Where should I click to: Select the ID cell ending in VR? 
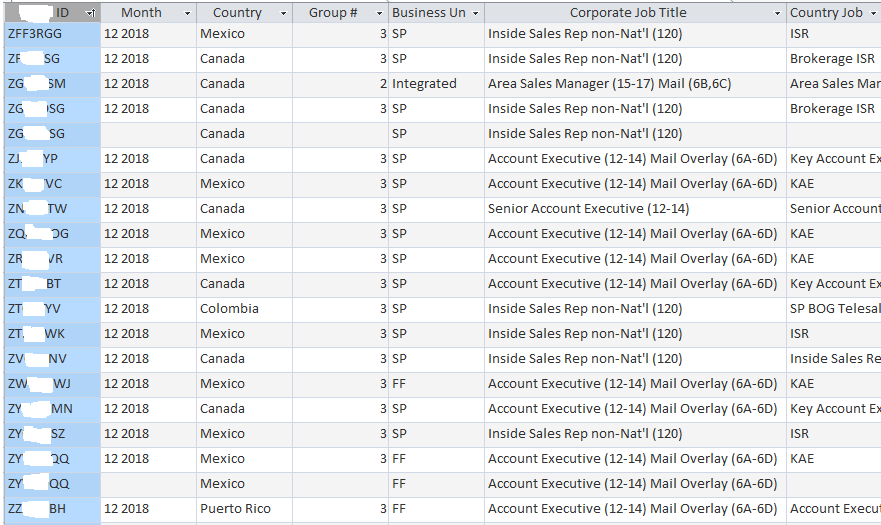52,259
